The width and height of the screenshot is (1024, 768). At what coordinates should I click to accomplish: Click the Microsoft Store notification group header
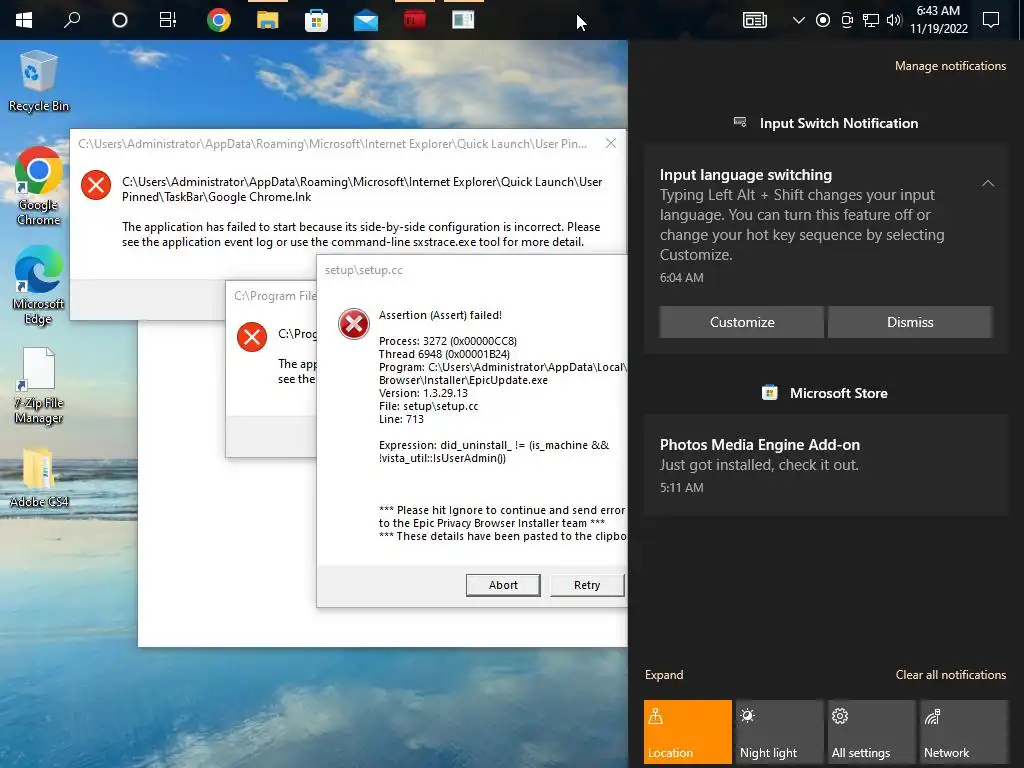tap(825, 393)
